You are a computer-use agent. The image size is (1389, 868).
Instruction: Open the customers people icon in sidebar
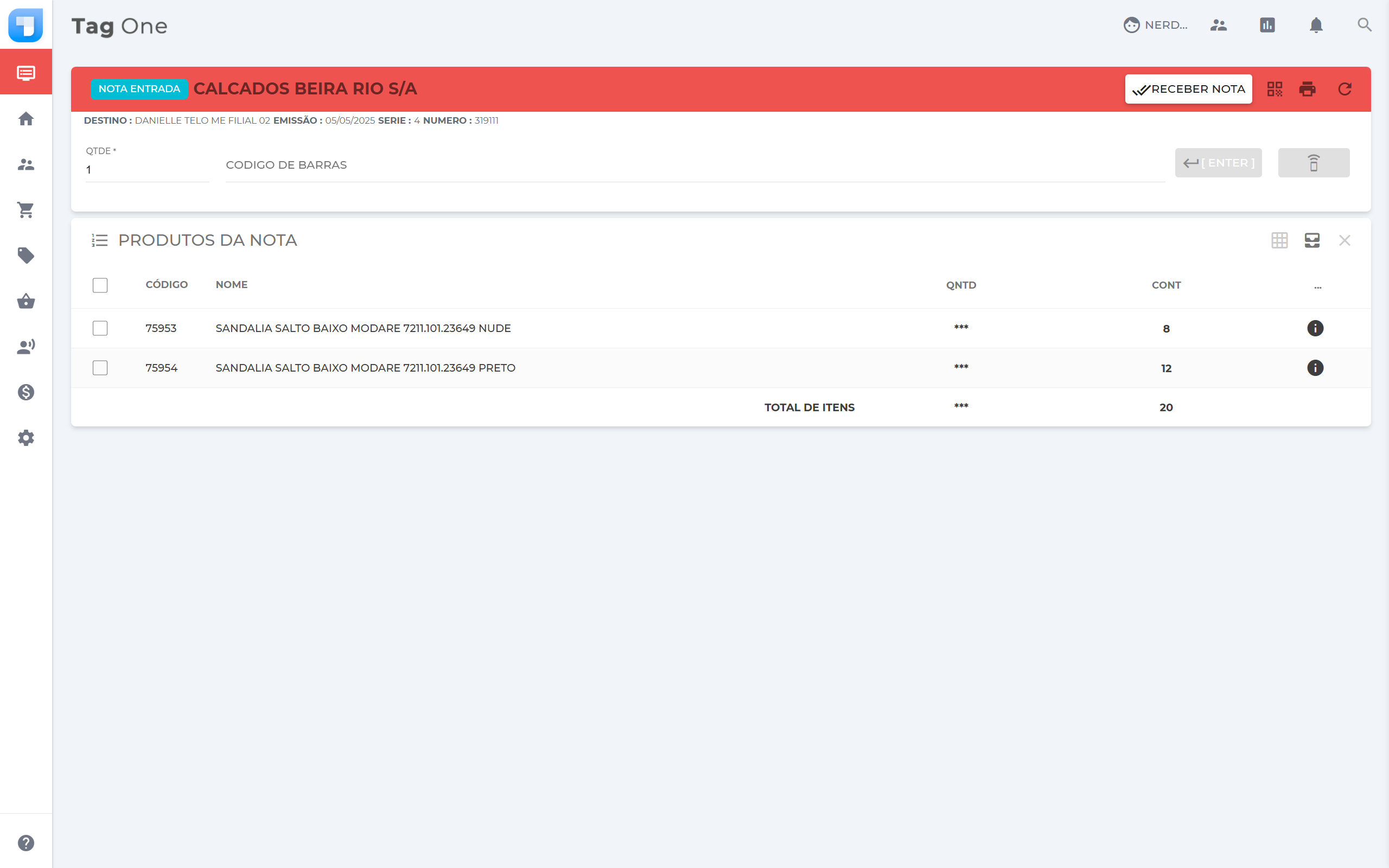tap(26, 165)
